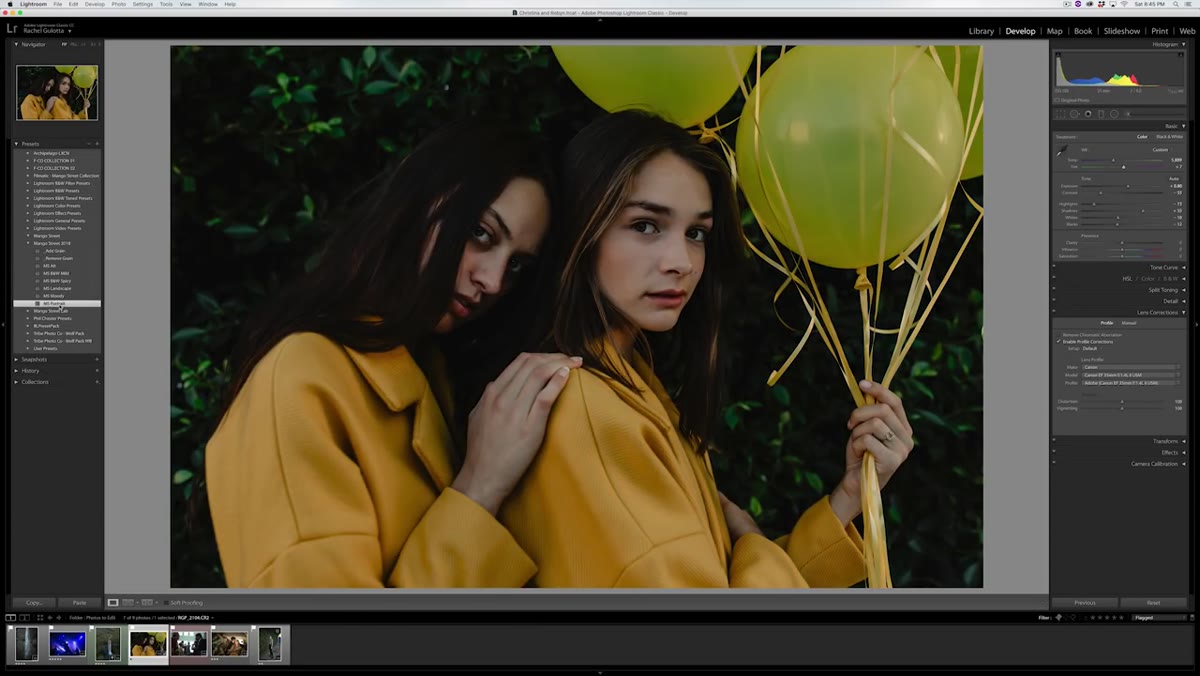Apply the MS Moody preset
The height and width of the screenshot is (676, 1200).
(53, 296)
